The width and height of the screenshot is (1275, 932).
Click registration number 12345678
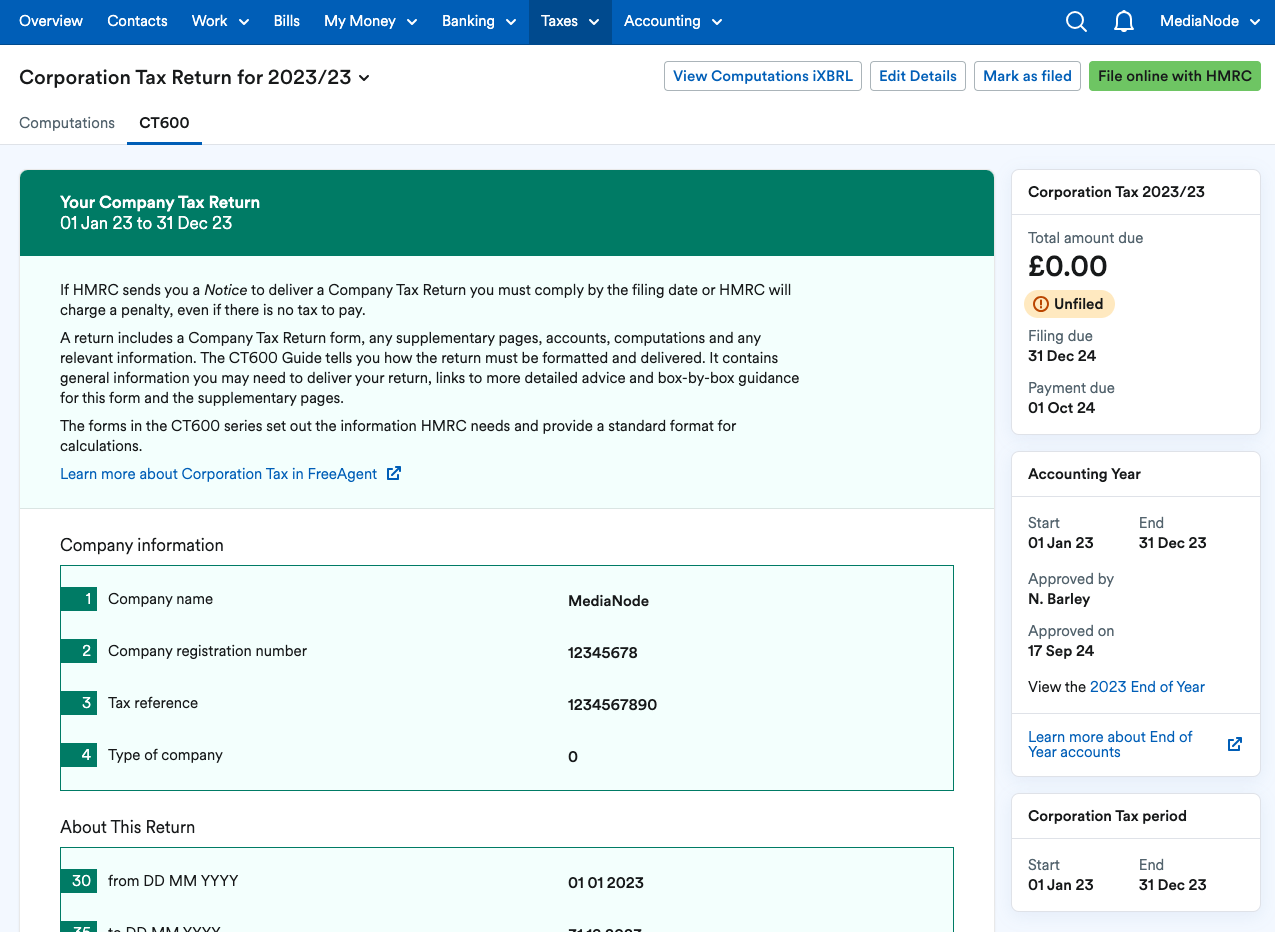point(602,653)
